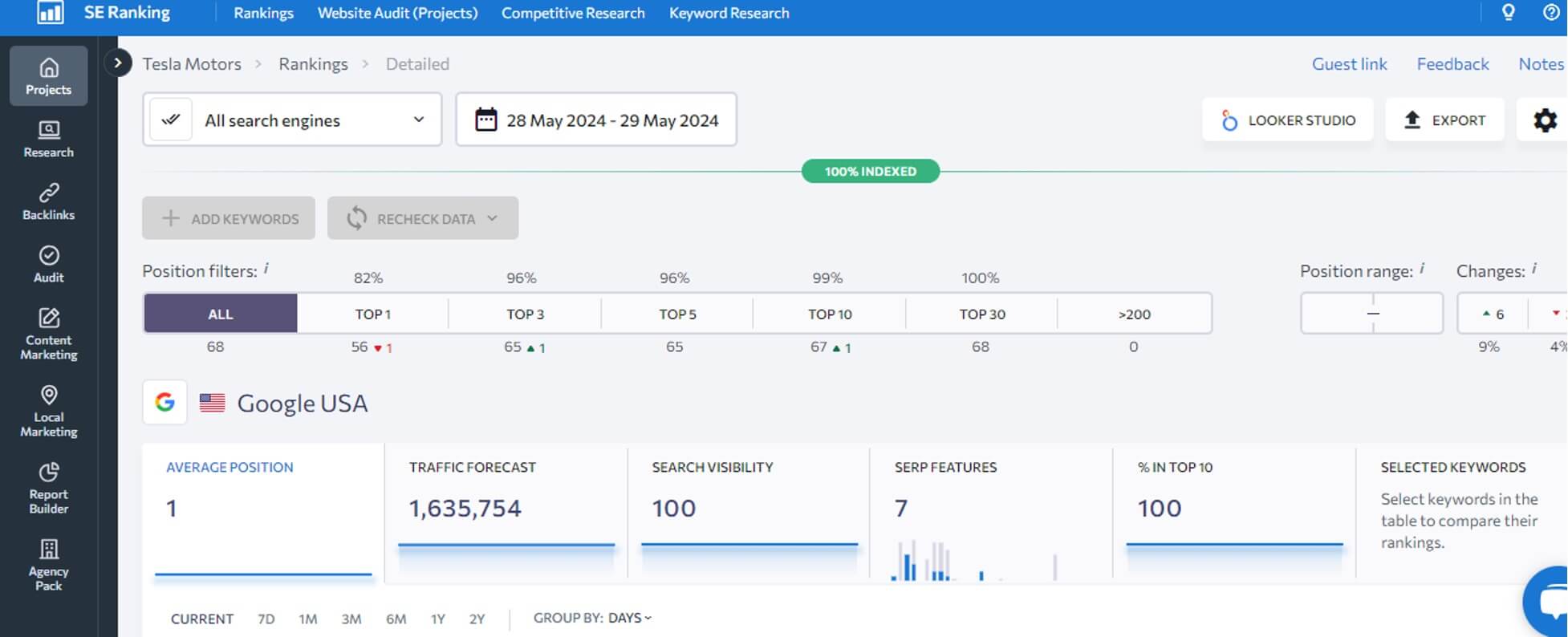Open Research in the sidebar
This screenshot has height=637, width=1568.
[x=49, y=140]
